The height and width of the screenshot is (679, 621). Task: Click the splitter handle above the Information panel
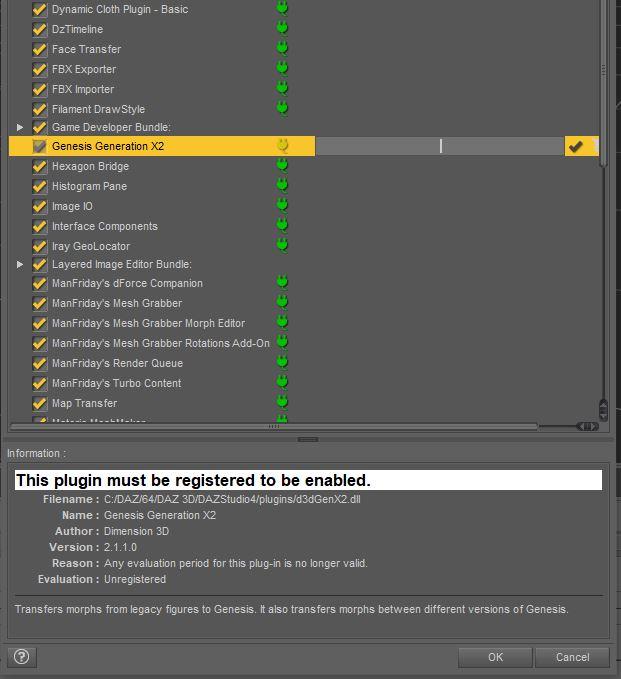click(308, 440)
